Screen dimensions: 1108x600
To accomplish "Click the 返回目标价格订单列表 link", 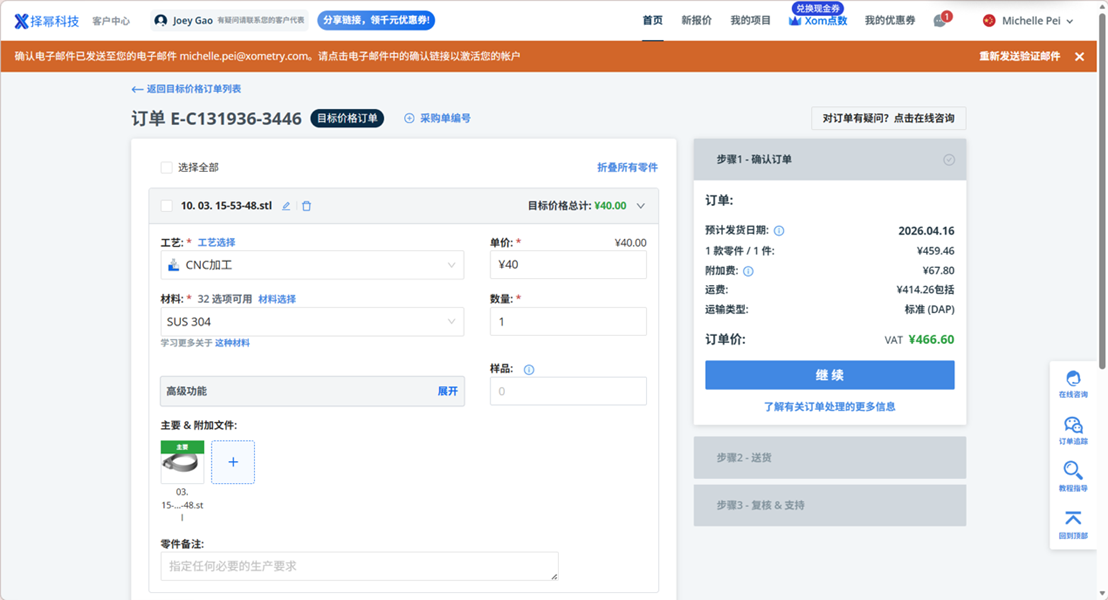I will 186,89.
